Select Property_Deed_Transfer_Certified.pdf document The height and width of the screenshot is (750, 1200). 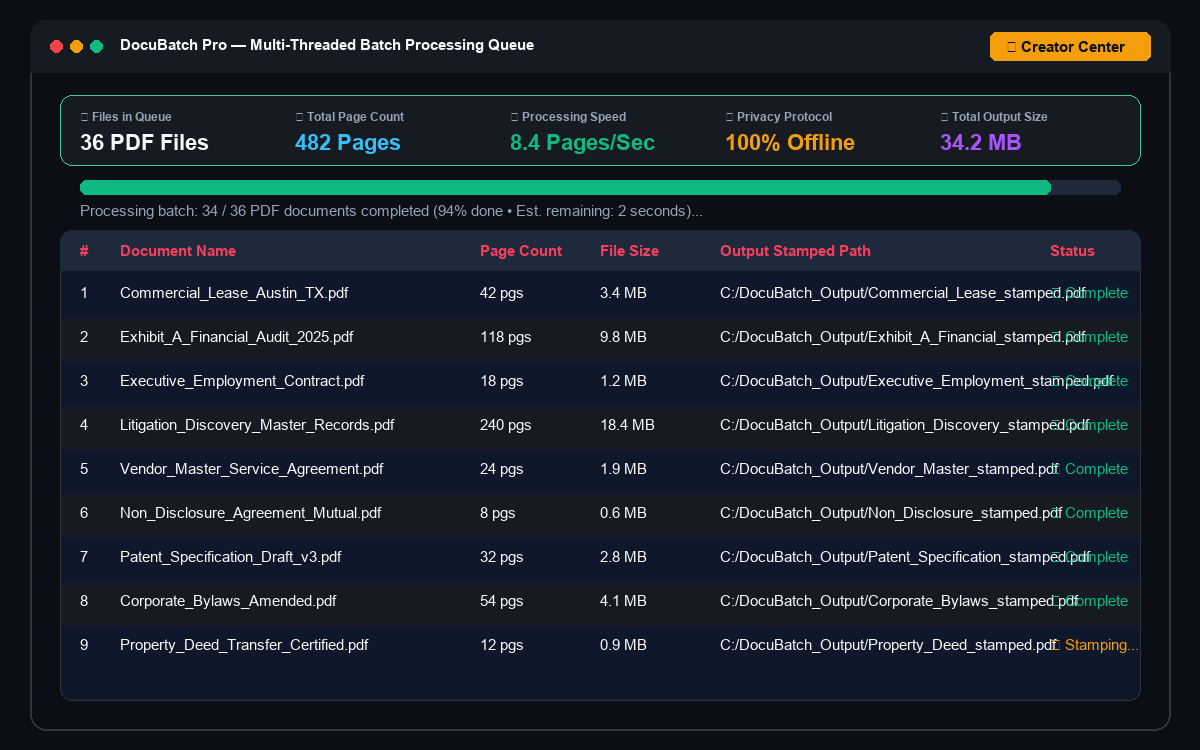[x=244, y=645]
